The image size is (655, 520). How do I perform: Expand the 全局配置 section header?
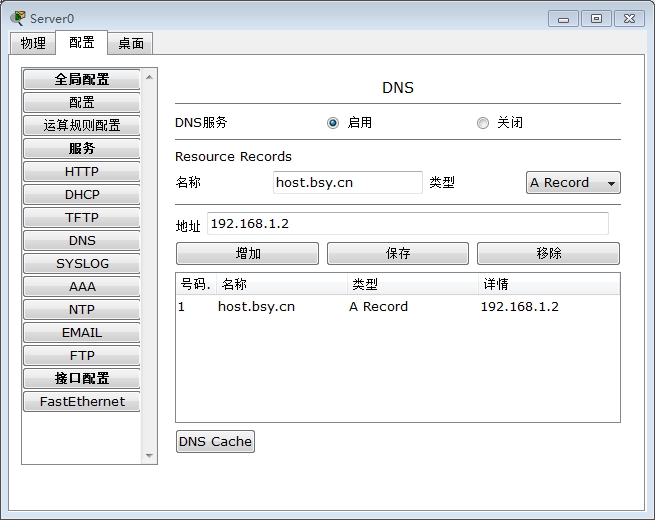click(82, 80)
